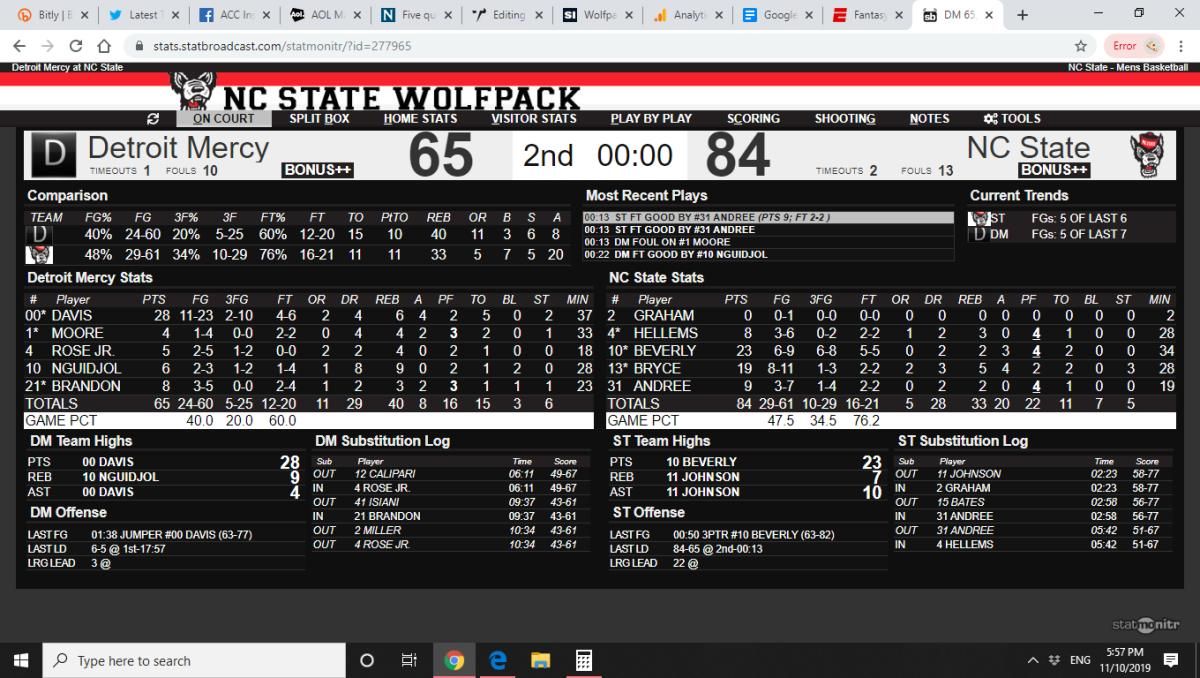Click the most recent play by #31 ANDREE
The width and height of the screenshot is (1200, 678).
[x=768, y=218]
